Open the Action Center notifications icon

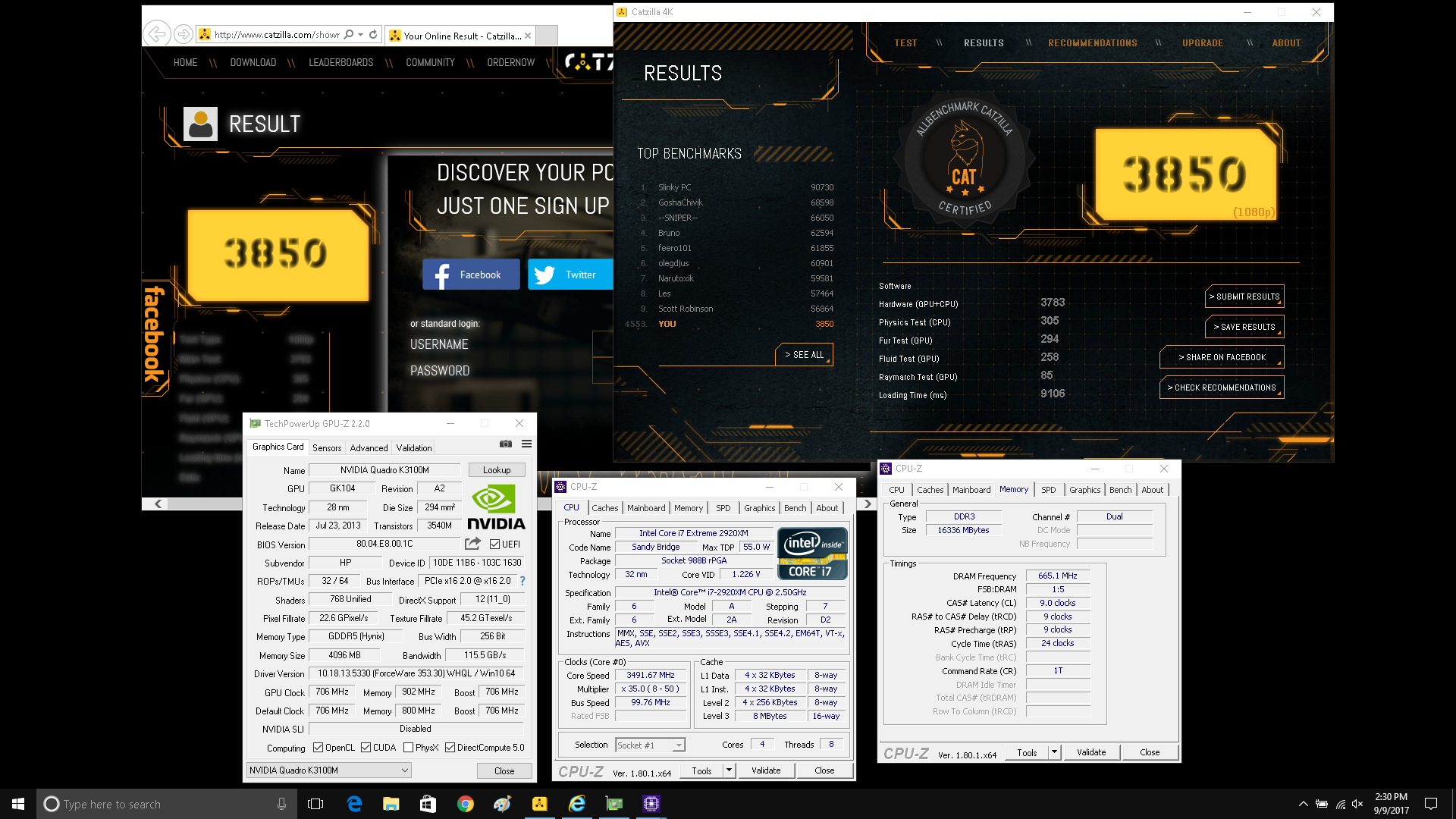pos(1431,804)
